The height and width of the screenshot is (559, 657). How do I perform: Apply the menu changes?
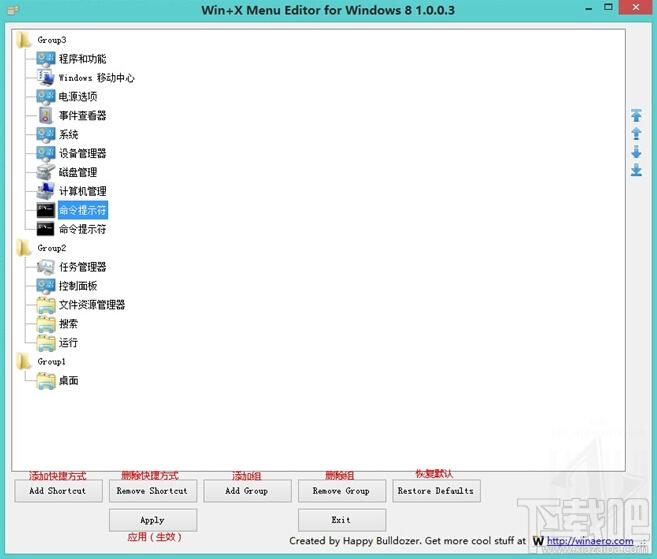tap(153, 520)
